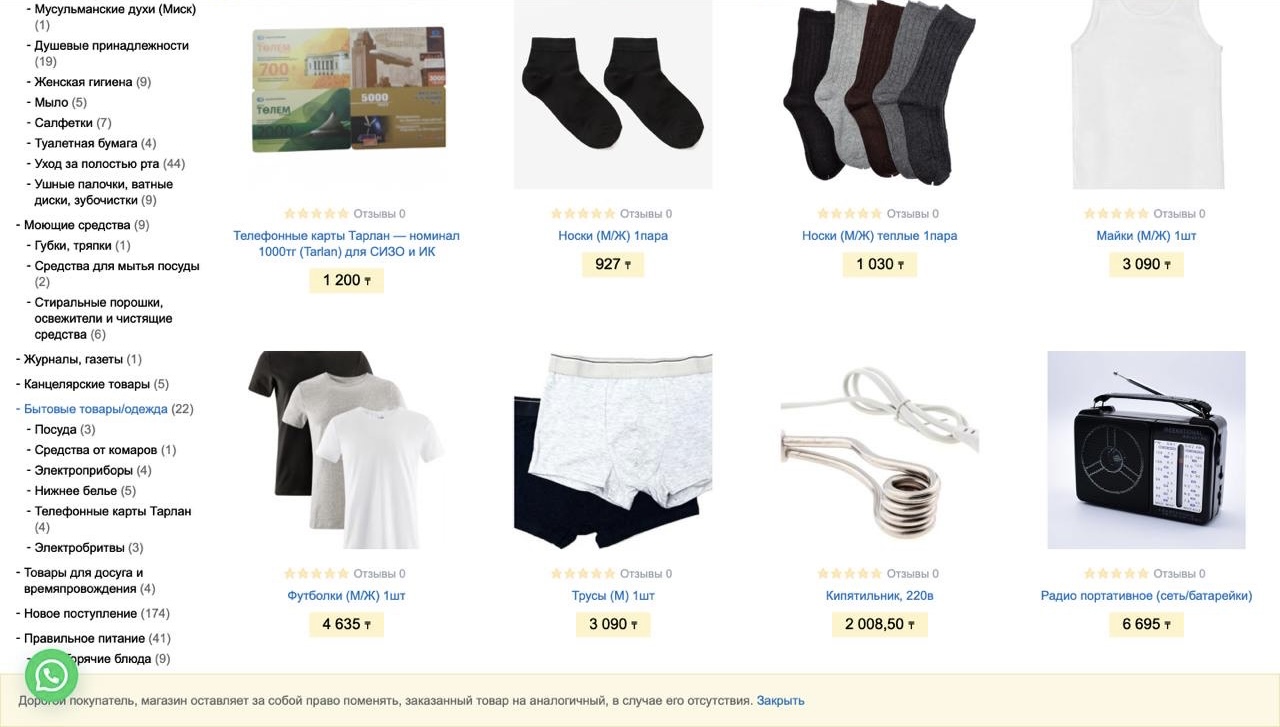Image resolution: width=1280 pixels, height=727 pixels.
Task: Click star rating under Радио портативное
Action: point(1116,573)
